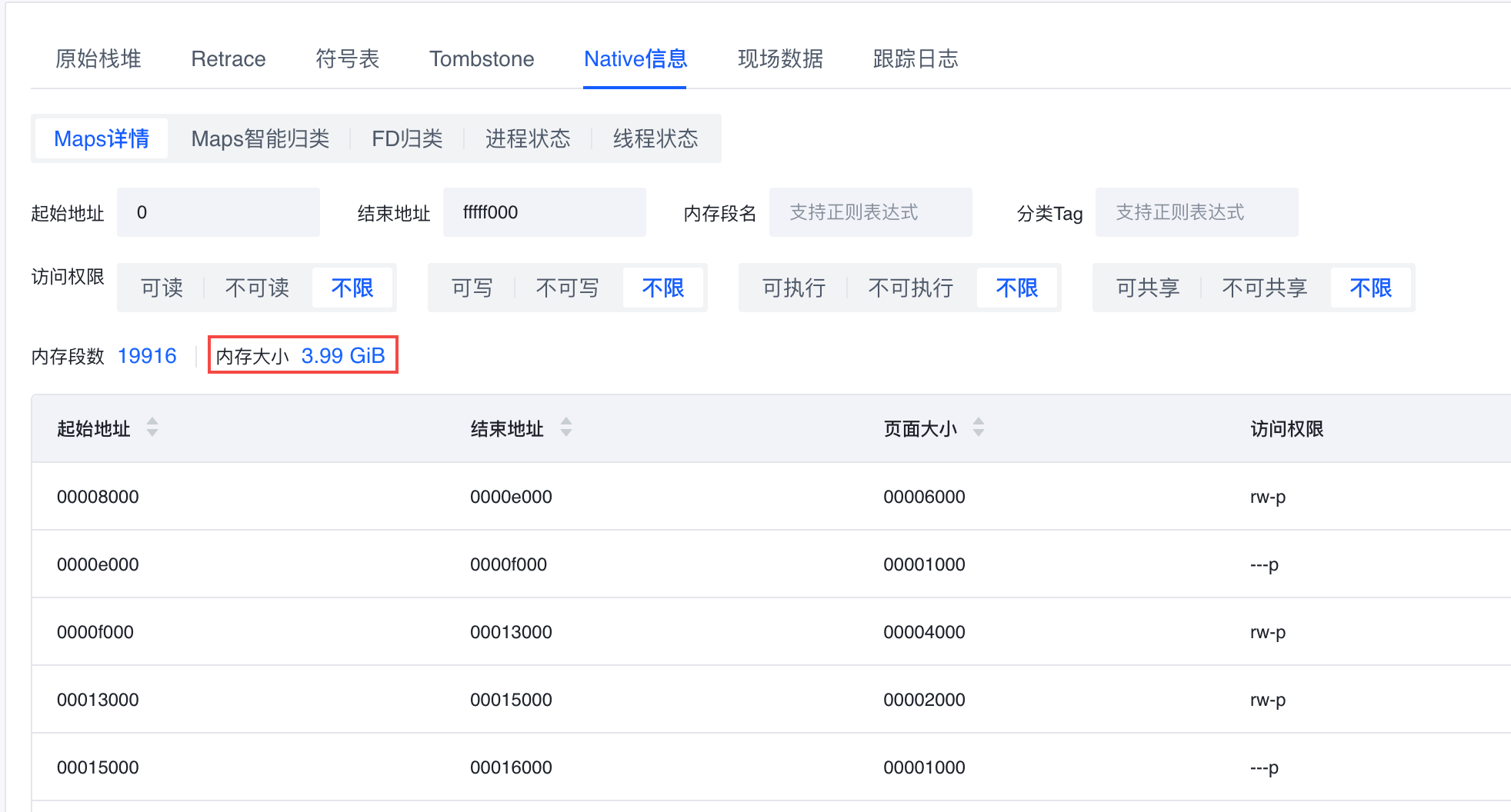1511x812 pixels.
Task: Select start address cell 00008000
Action: coord(98,497)
